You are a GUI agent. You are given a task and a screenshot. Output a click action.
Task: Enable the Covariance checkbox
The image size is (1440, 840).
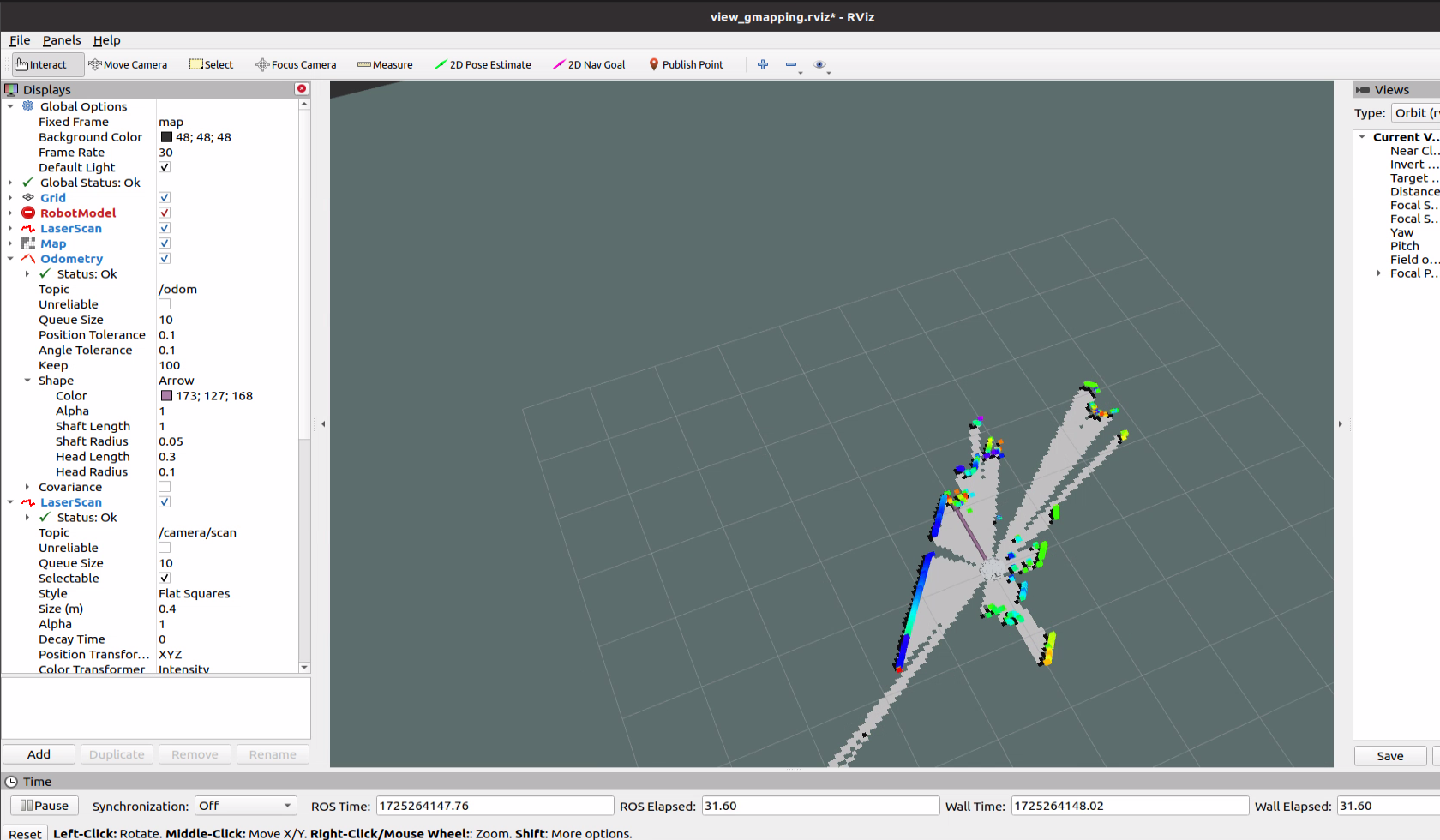(x=165, y=487)
